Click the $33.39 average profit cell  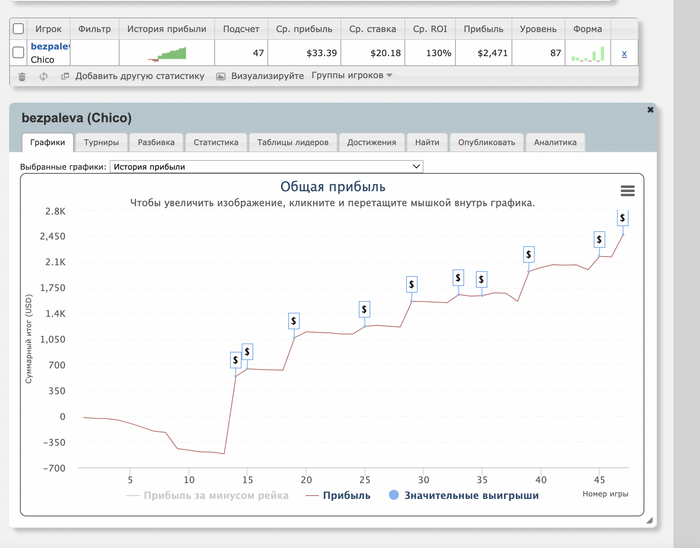click(304, 53)
